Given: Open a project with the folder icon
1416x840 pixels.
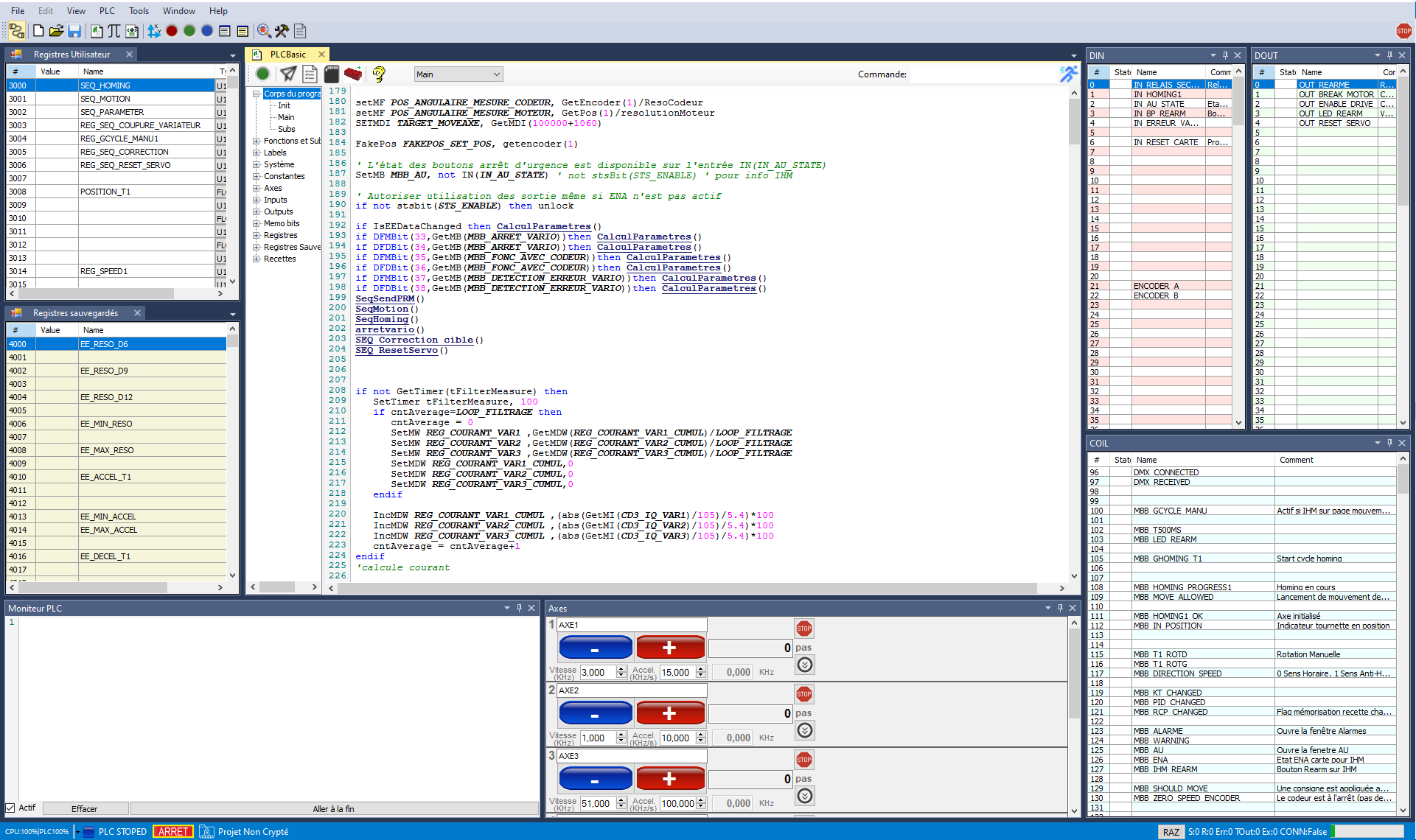Looking at the screenshot, I should coord(56,31).
